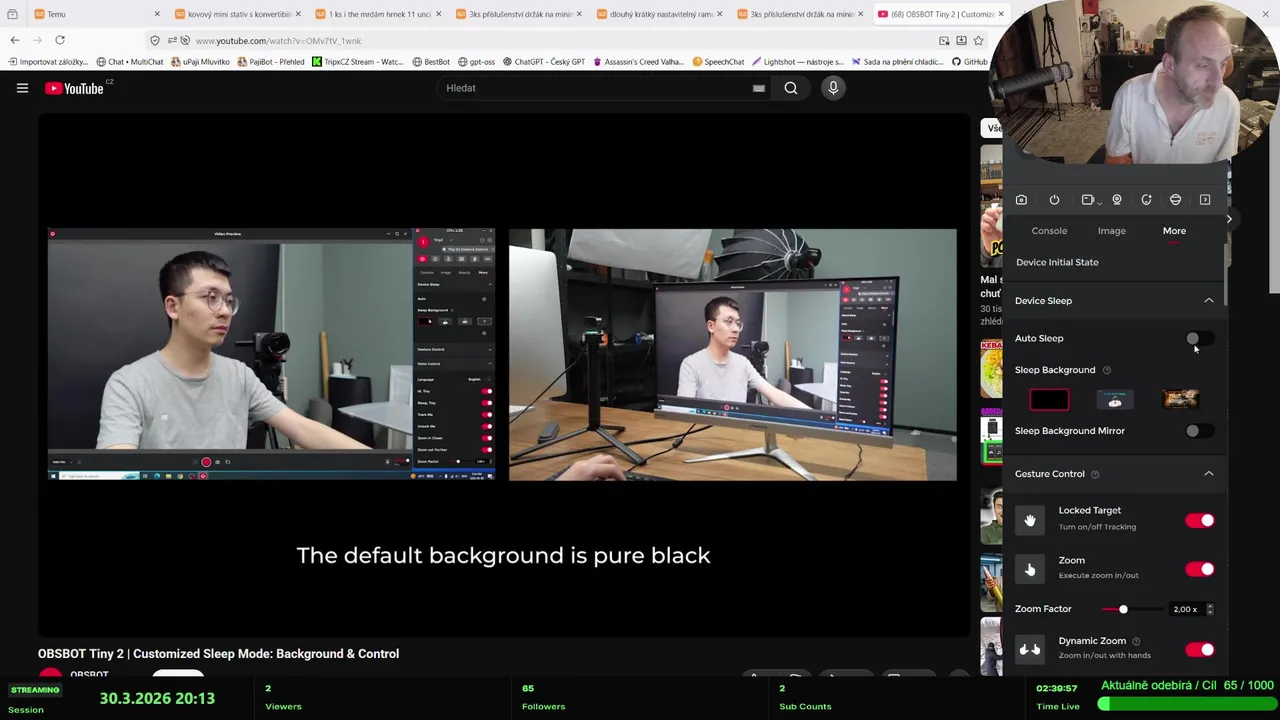The height and width of the screenshot is (720, 1280).
Task: Select the middle sleep background thumbnail
Action: click(1115, 400)
